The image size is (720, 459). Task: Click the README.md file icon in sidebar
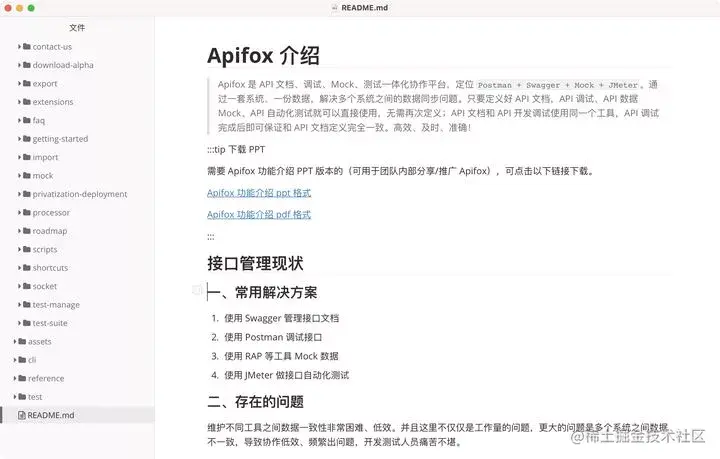pos(22,415)
